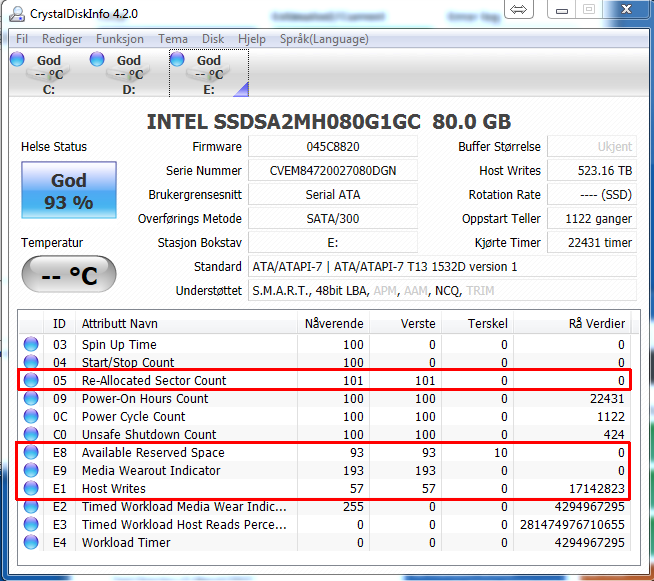Open the Språk(Language) menu
This screenshot has height=581, width=654.
pyautogui.click(x=324, y=39)
